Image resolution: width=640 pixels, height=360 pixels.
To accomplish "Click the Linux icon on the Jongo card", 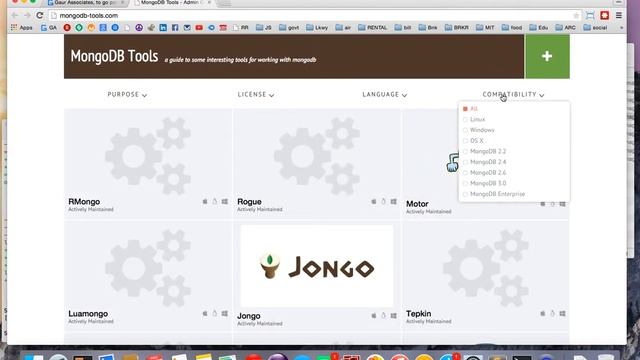I will click(383, 316).
